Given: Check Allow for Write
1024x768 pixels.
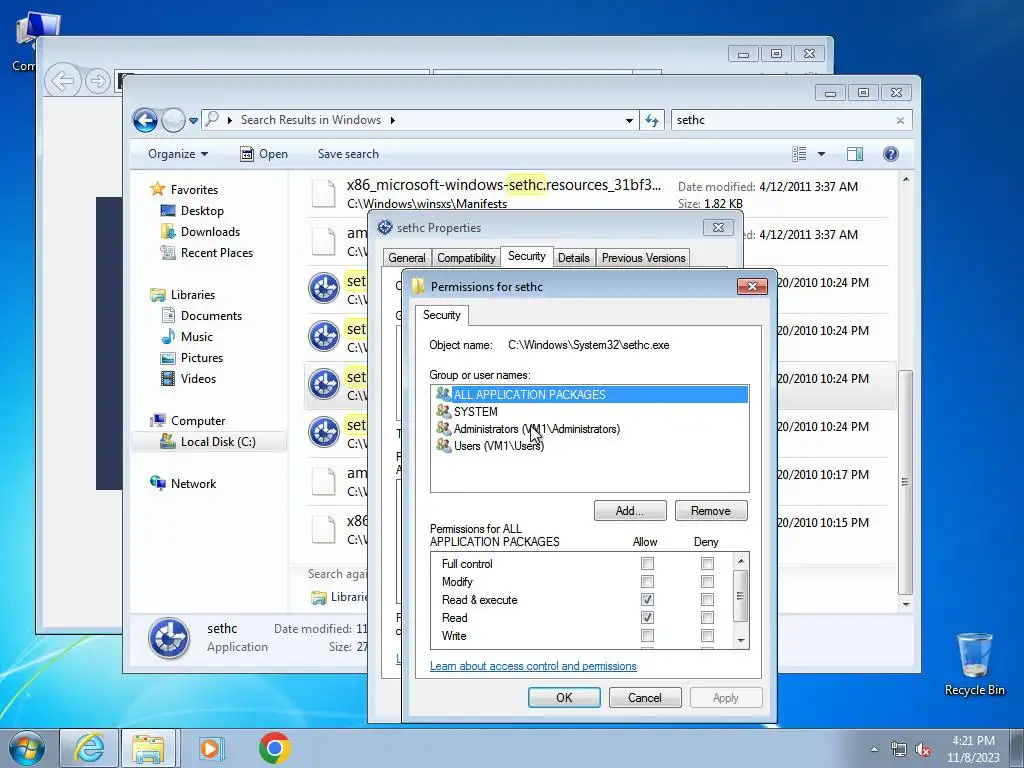Looking at the screenshot, I should click(x=647, y=635).
